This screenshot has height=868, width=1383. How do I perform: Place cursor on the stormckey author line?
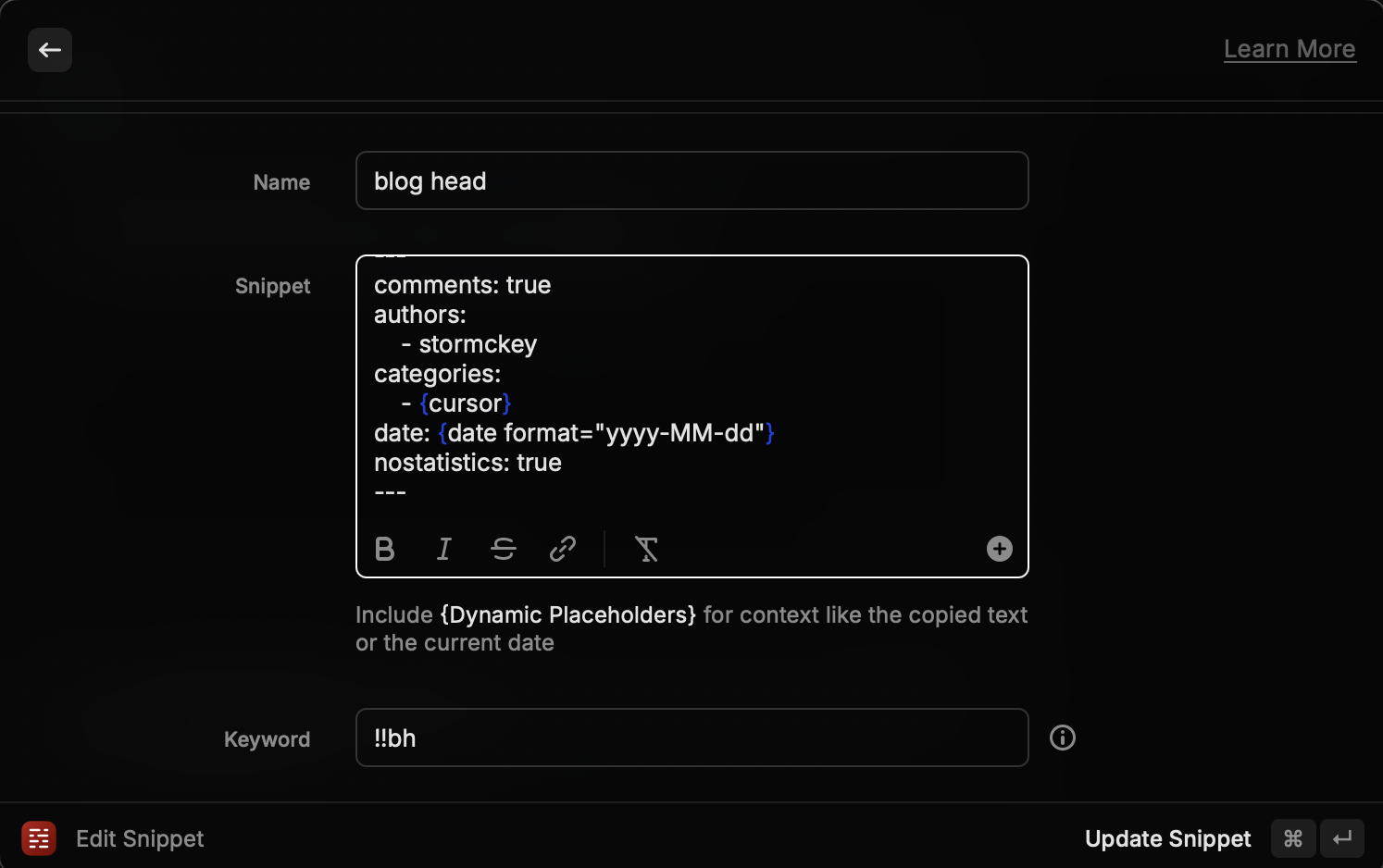469,344
